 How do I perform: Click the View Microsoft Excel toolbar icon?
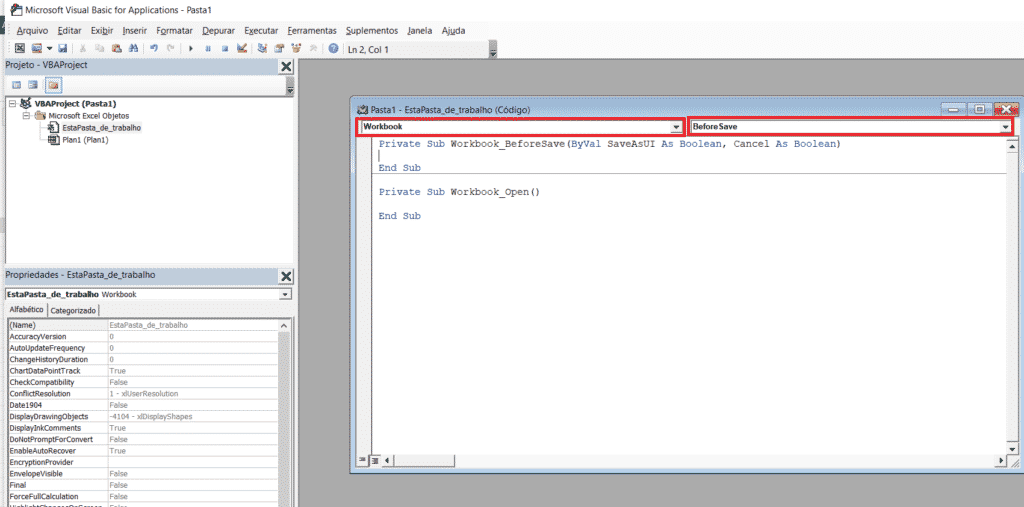pos(20,48)
